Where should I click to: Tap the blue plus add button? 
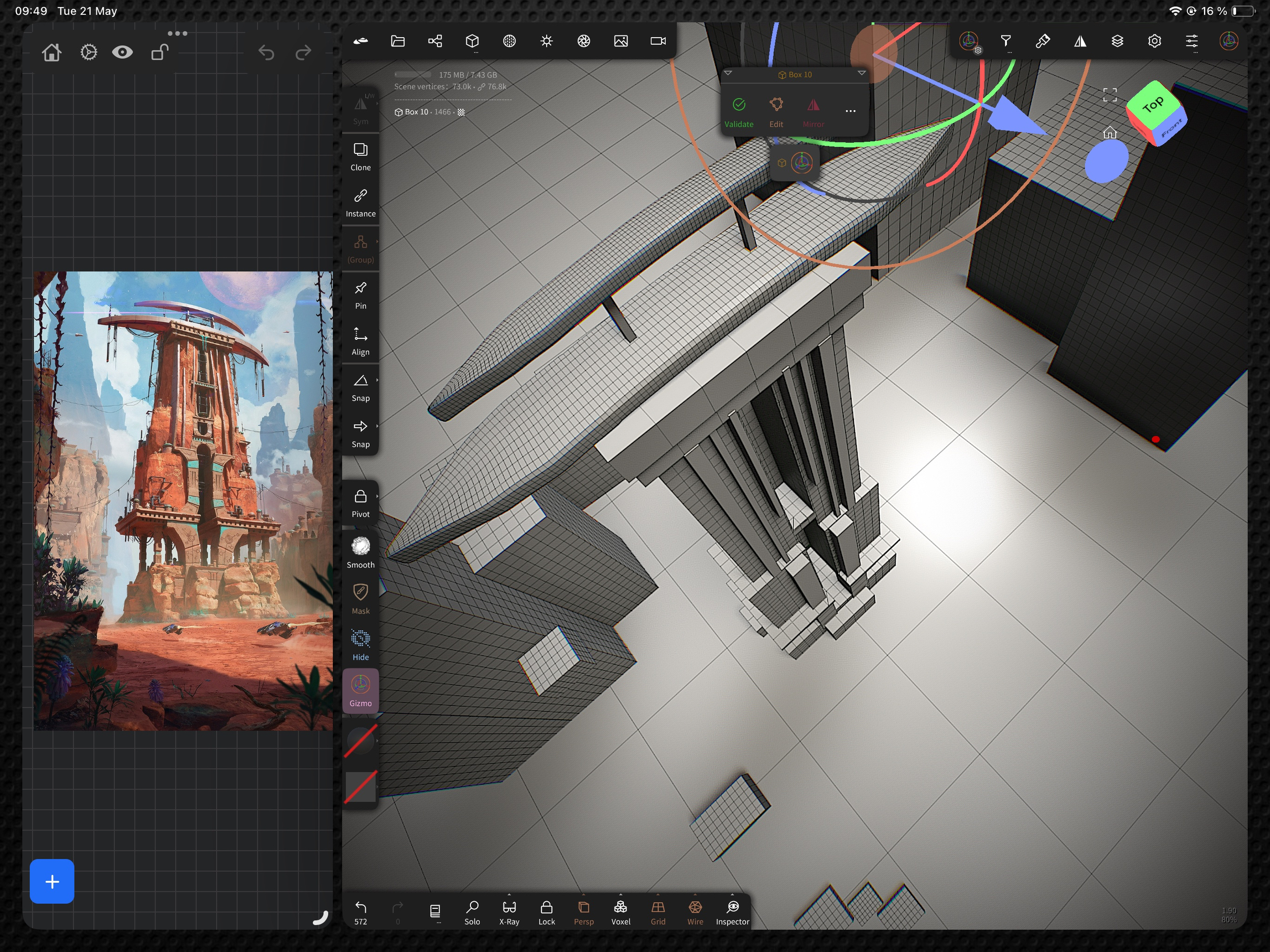point(52,881)
